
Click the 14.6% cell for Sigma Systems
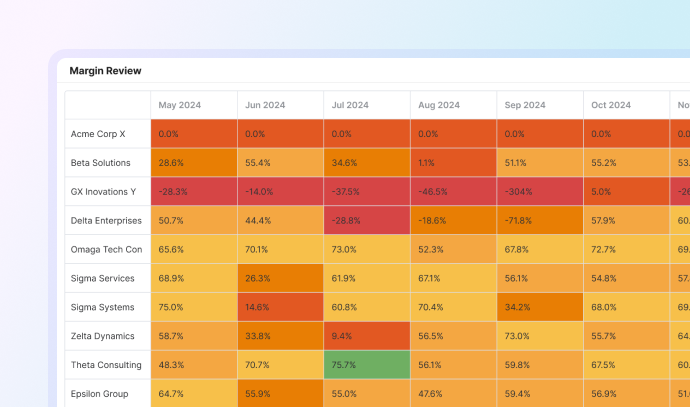click(x=280, y=308)
